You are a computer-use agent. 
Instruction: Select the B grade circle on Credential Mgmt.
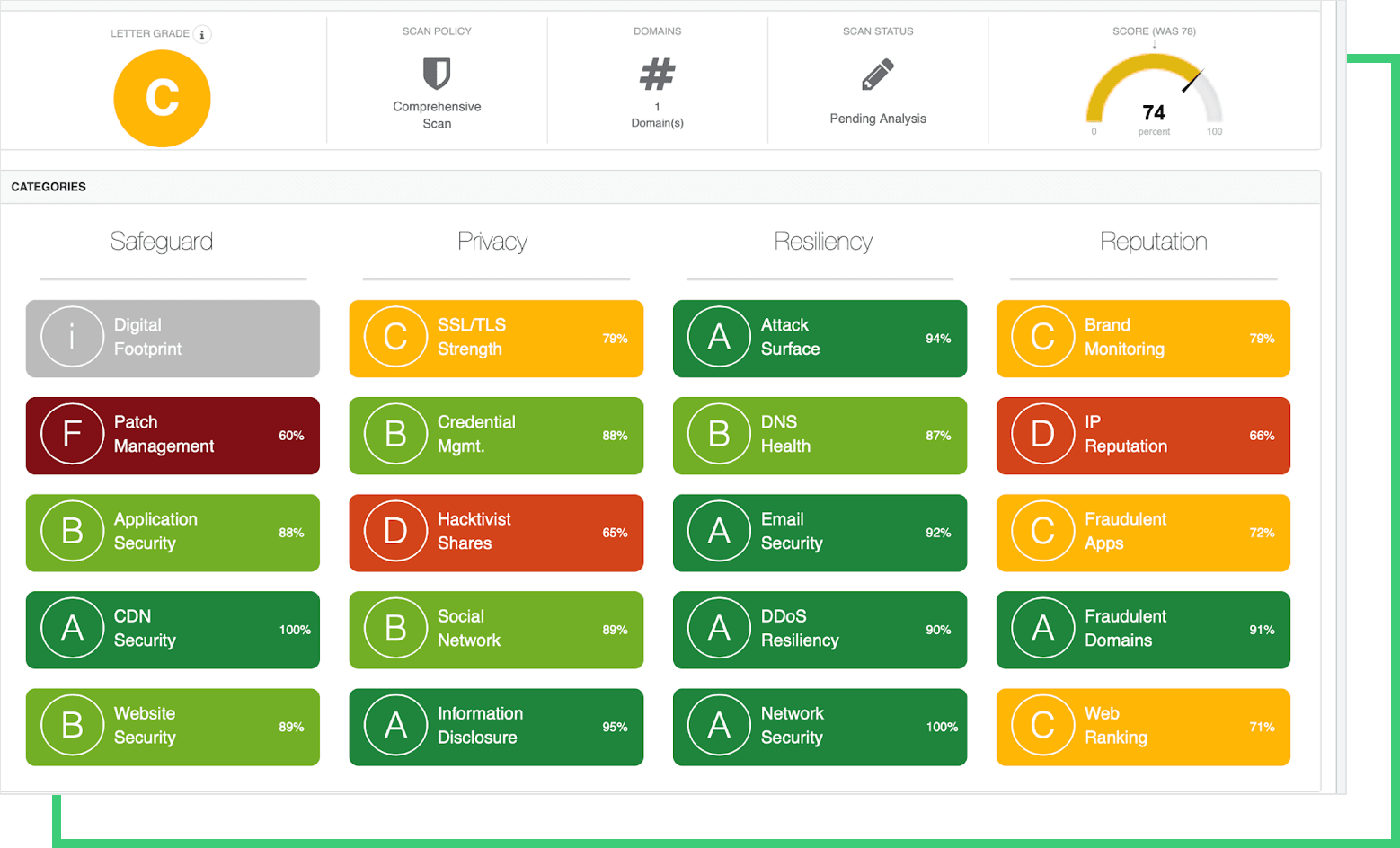tap(395, 434)
